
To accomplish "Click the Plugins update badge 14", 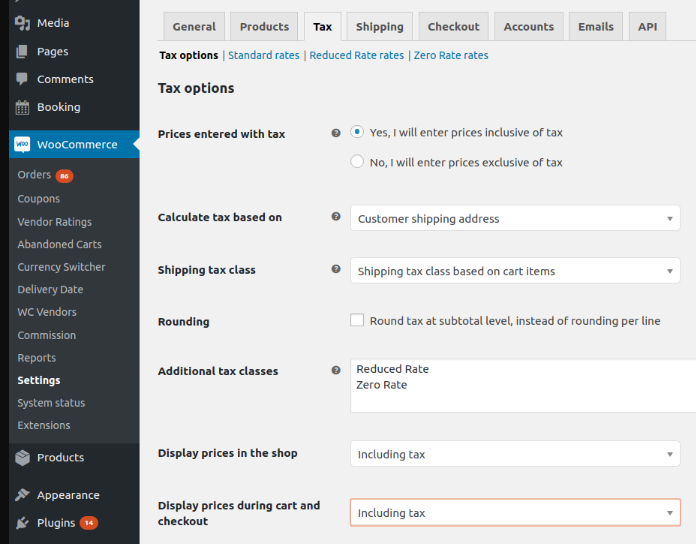I will click(x=89, y=523).
